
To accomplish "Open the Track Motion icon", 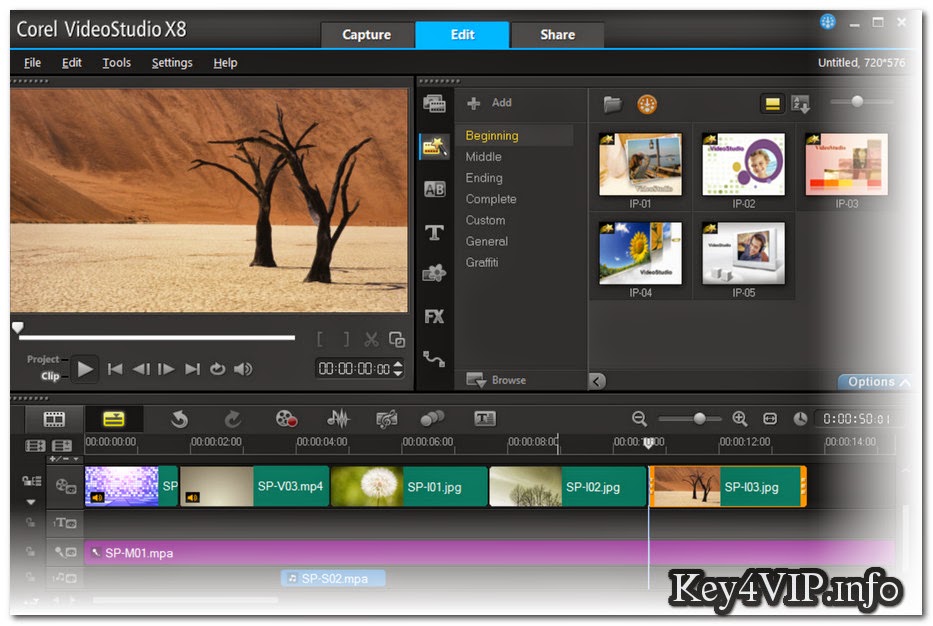I will click(x=432, y=419).
